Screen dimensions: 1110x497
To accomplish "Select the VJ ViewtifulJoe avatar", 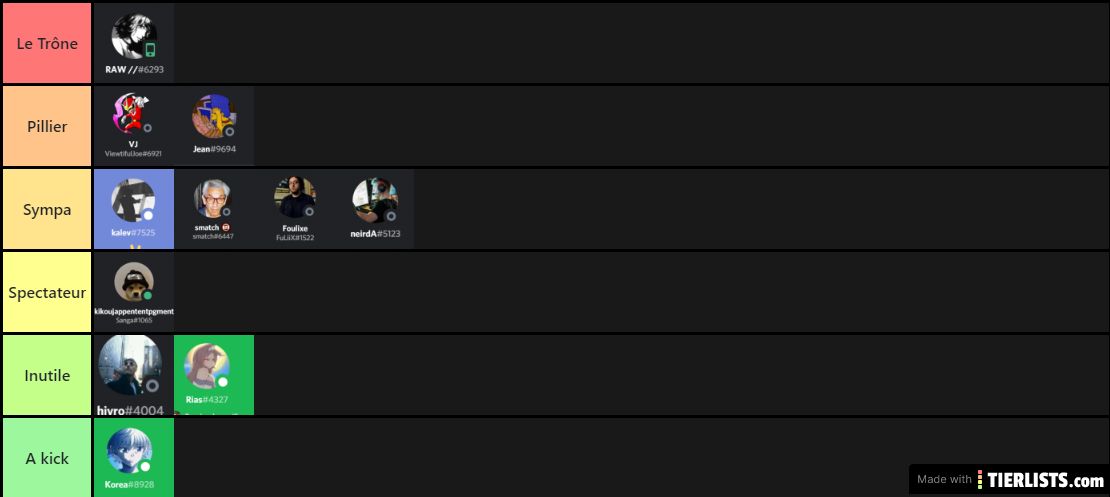I will click(x=134, y=113).
